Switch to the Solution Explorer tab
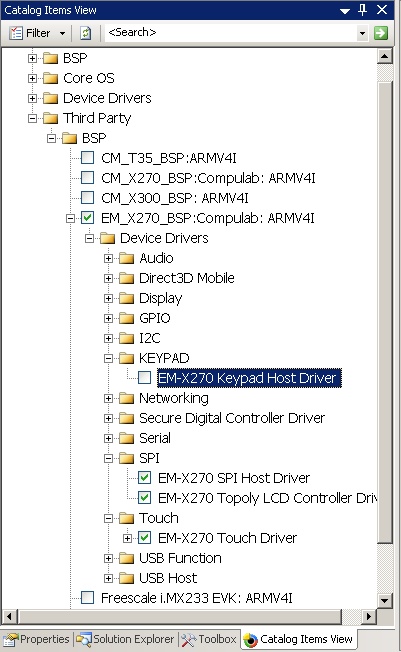 (126, 639)
